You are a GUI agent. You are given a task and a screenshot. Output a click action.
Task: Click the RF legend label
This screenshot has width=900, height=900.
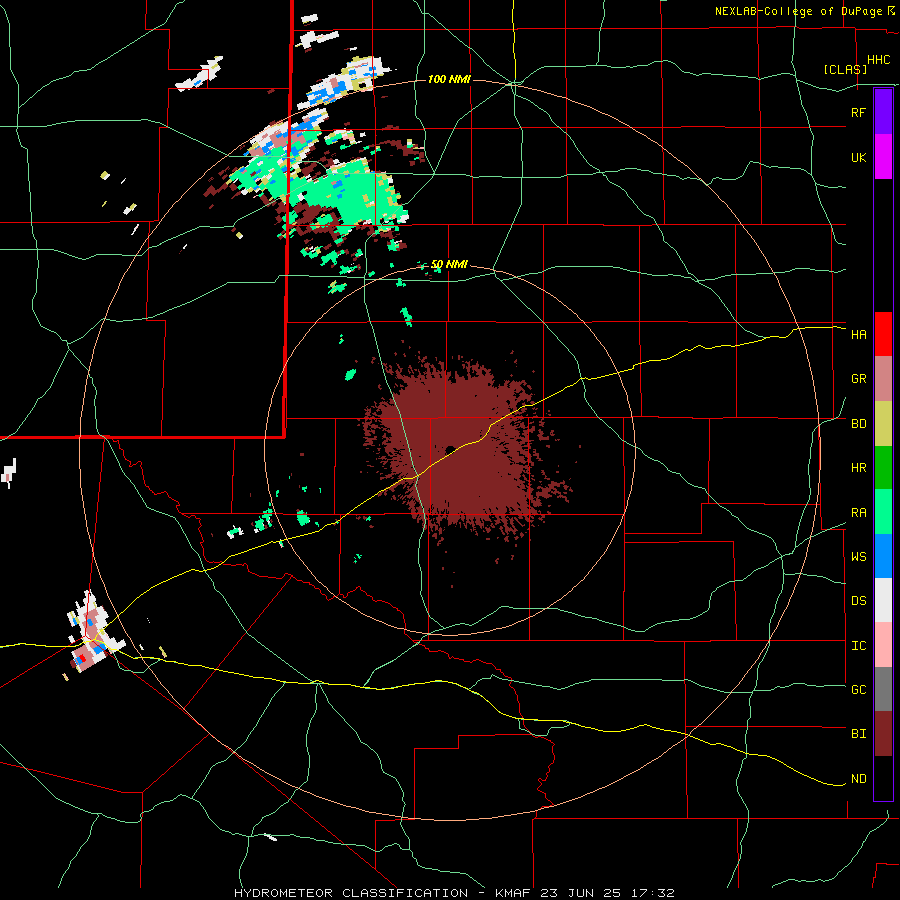858,112
